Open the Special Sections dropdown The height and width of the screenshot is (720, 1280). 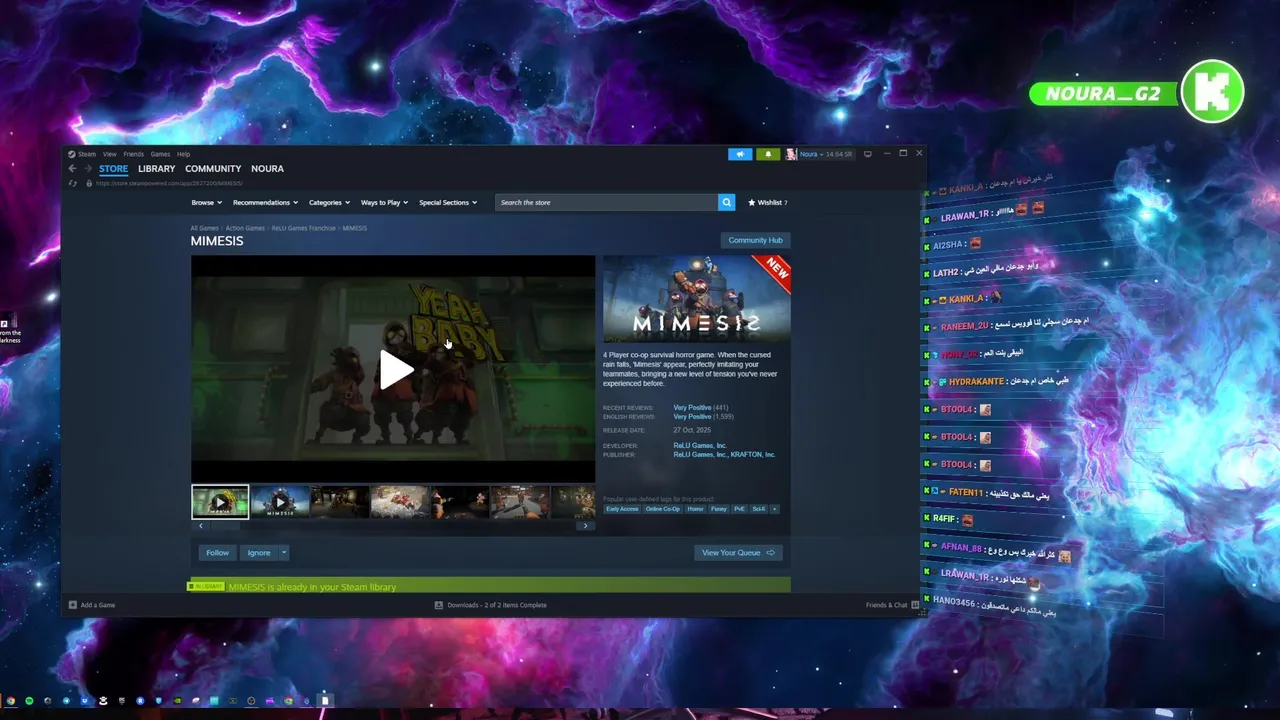click(448, 202)
